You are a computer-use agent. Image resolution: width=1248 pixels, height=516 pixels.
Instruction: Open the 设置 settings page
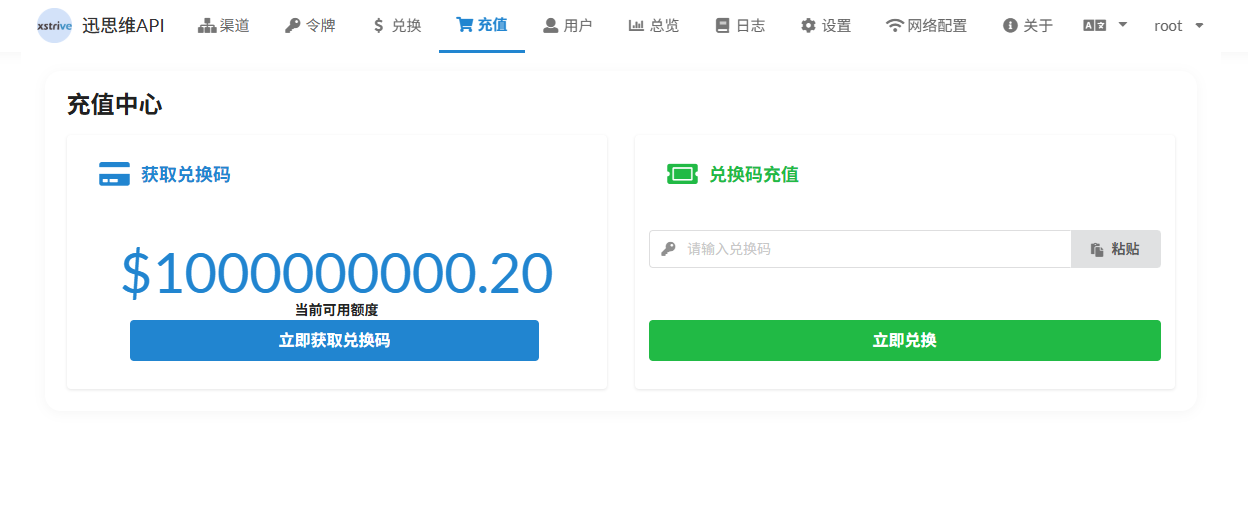coord(826,26)
